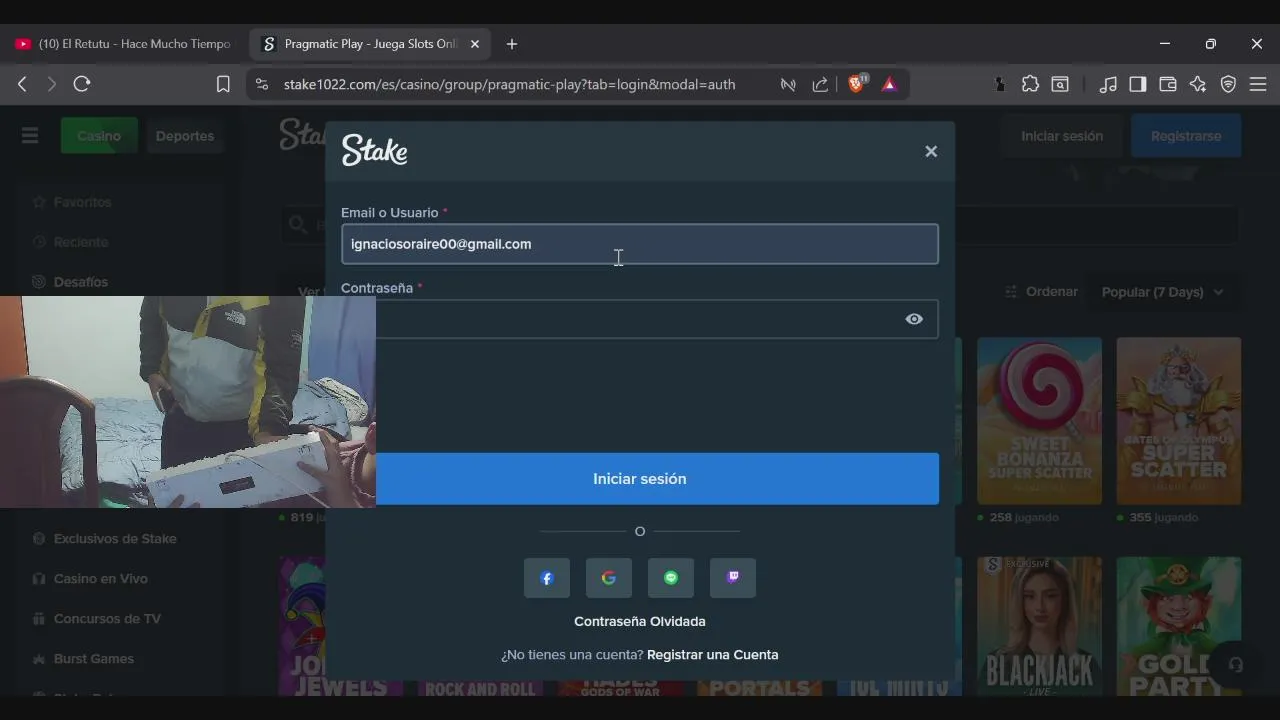Image resolution: width=1280 pixels, height=720 pixels.
Task: Select the green Casino button
Action: click(99, 136)
